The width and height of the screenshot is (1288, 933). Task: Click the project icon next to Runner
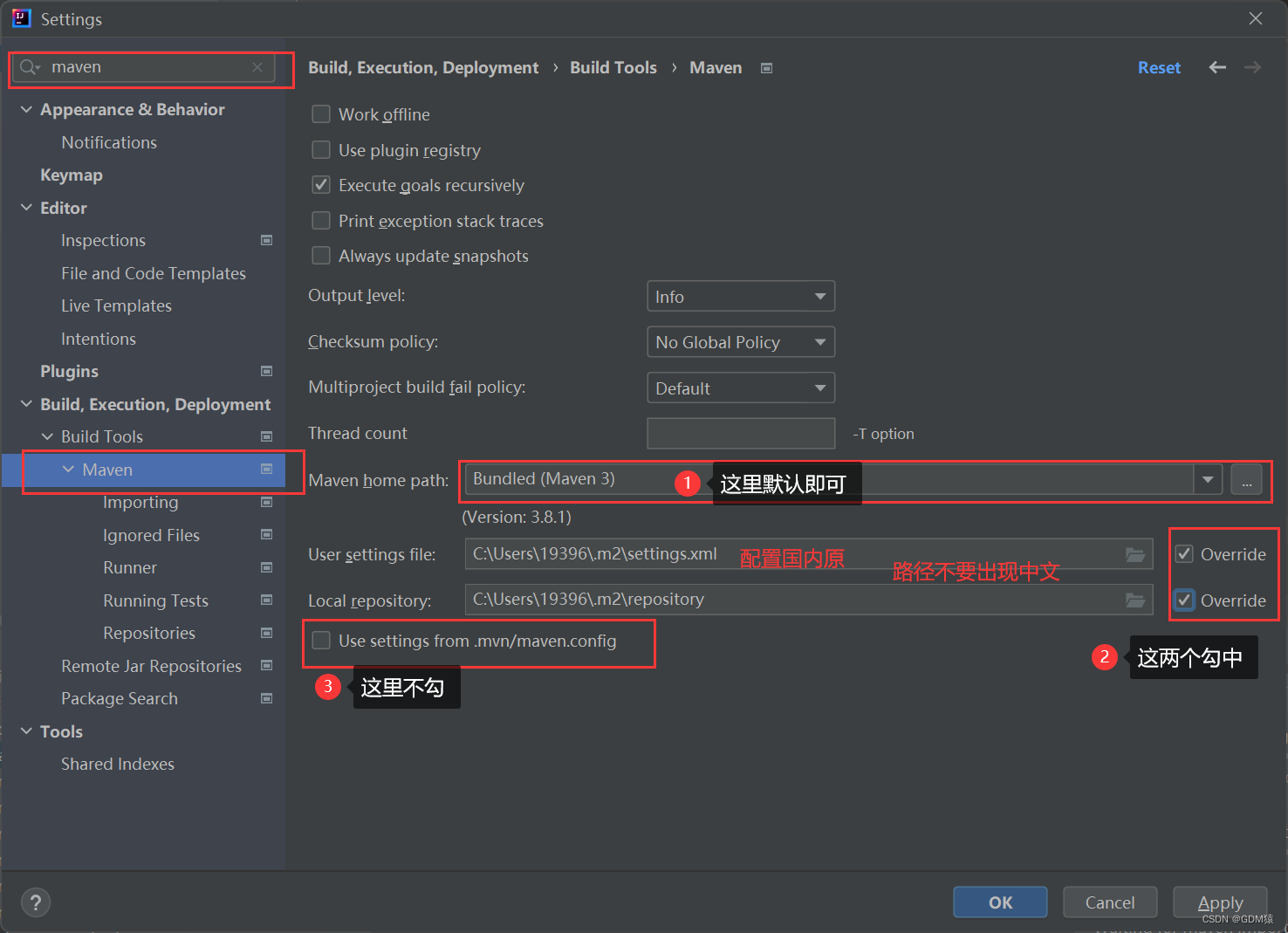coord(267,567)
